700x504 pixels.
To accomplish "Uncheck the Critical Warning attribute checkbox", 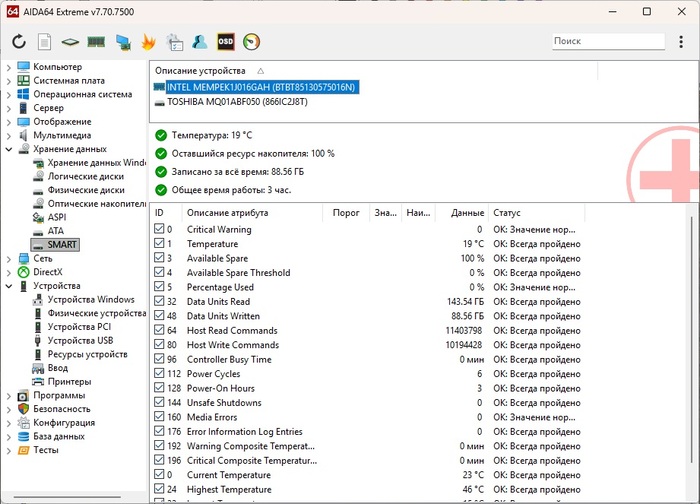I will (x=160, y=230).
